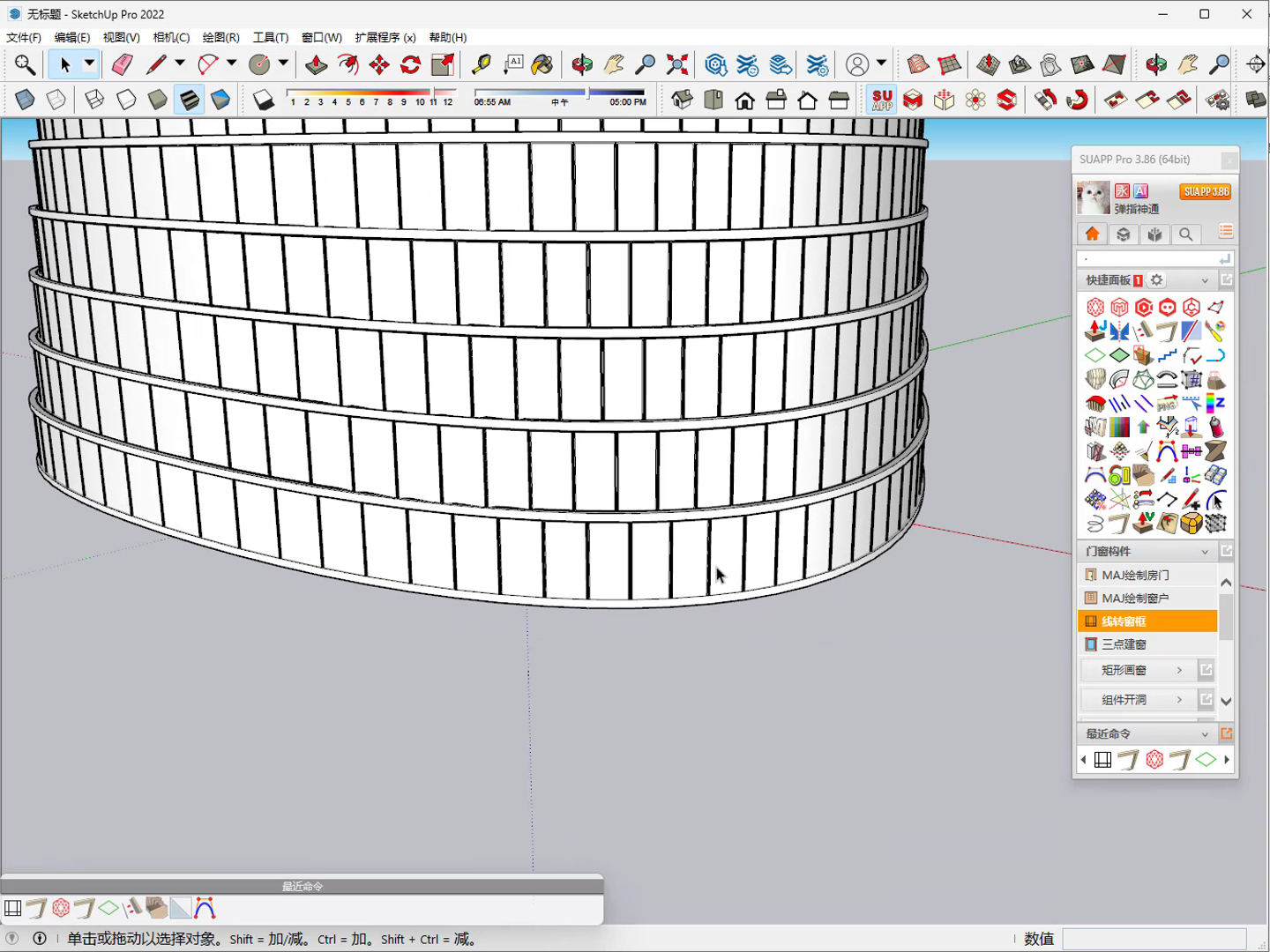Open the Shape tool dropdown arrow
The height and width of the screenshot is (952, 1270).
point(283,63)
